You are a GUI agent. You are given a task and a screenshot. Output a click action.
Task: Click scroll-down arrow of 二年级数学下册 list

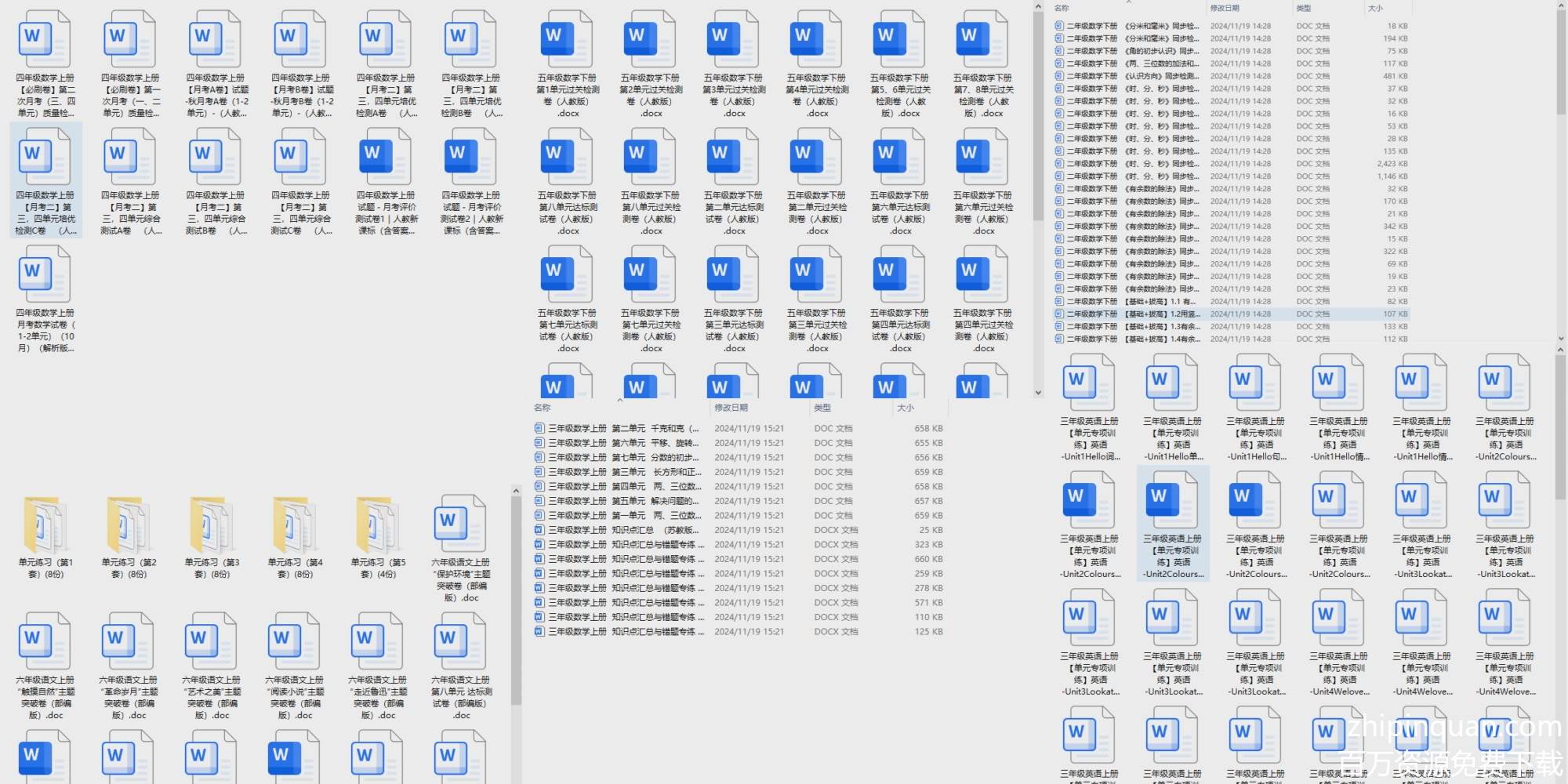(x=1560, y=339)
